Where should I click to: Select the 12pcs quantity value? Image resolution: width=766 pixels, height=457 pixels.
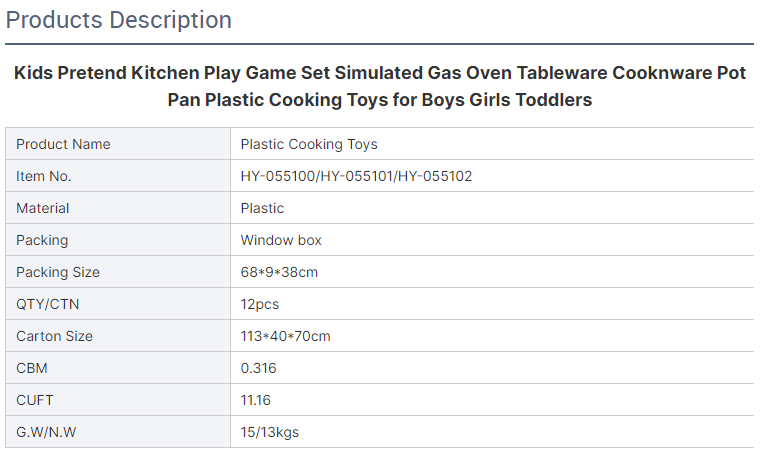[x=259, y=304]
